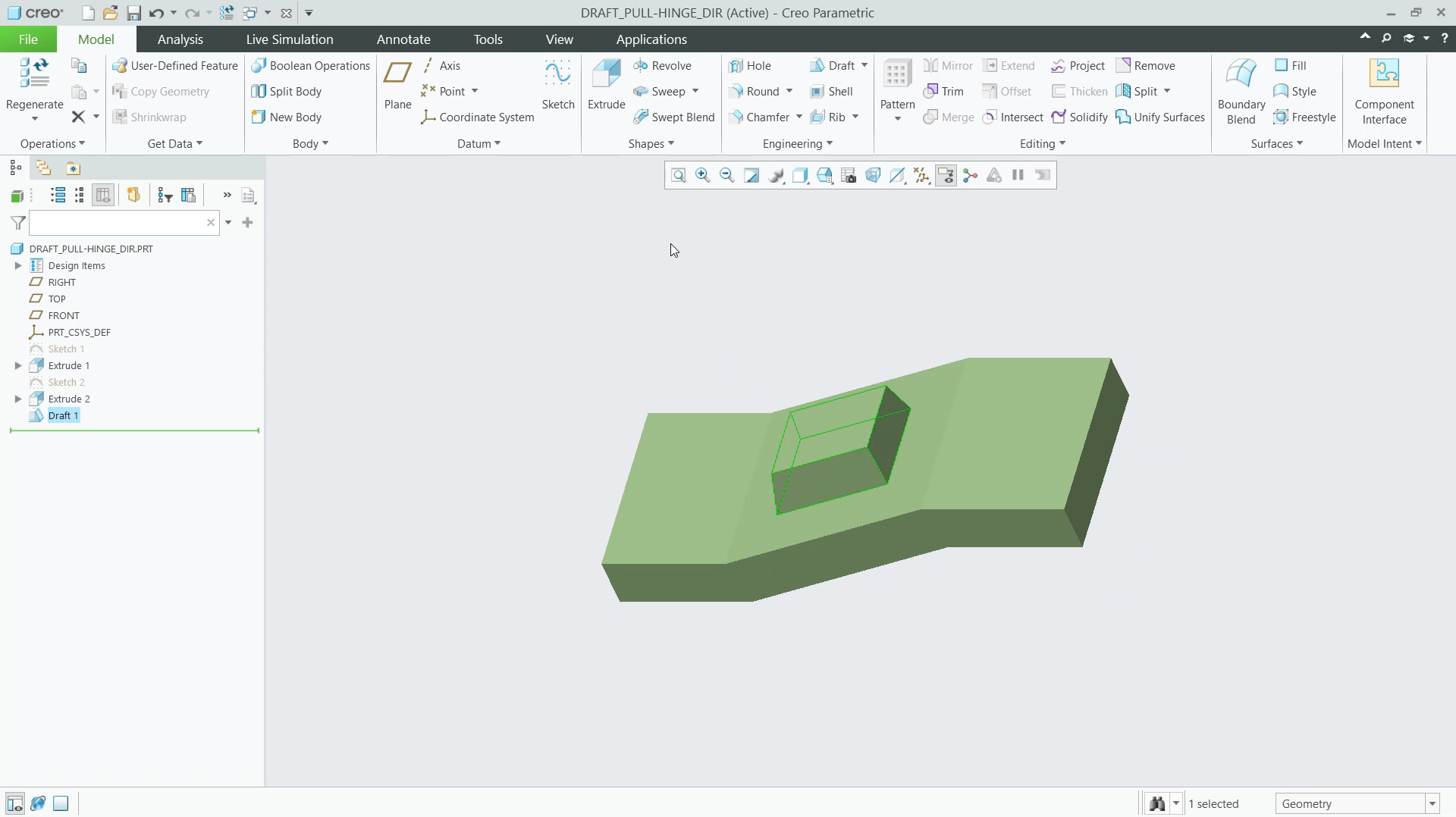The image size is (1456, 817).
Task: Open the Round dropdown arrow
Action: pyautogui.click(x=789, y=92)
